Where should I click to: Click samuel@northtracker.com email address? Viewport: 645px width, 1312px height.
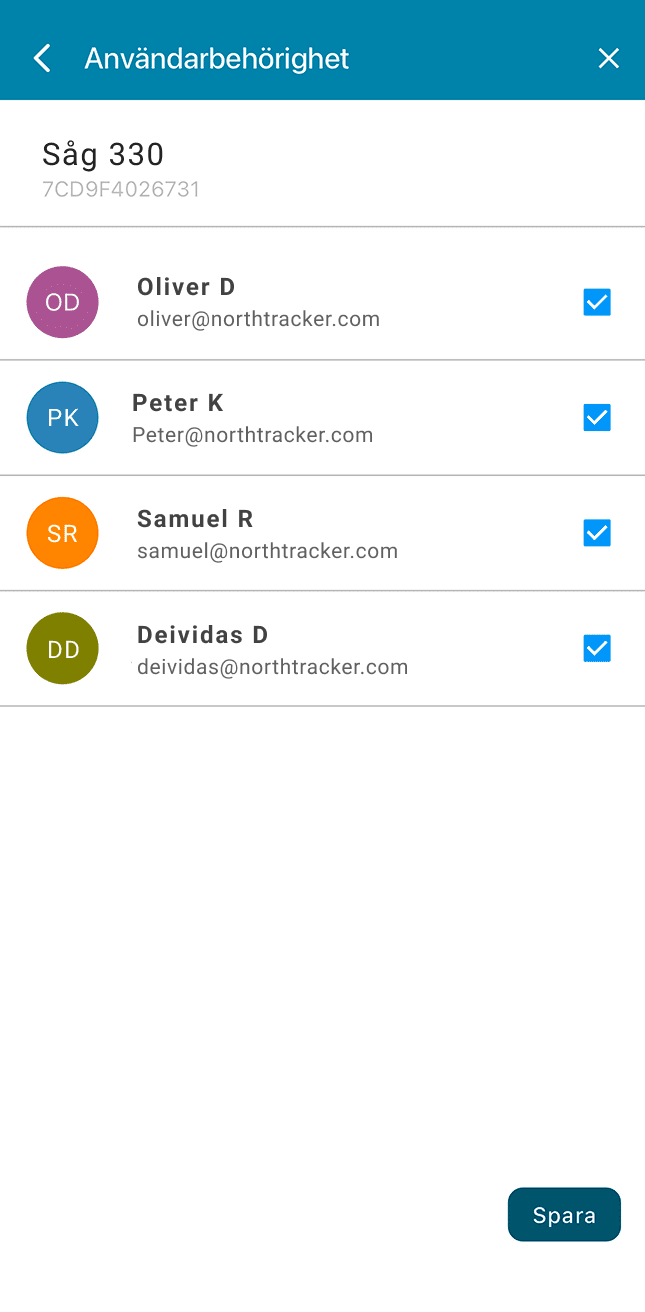[x=267, y=551]
